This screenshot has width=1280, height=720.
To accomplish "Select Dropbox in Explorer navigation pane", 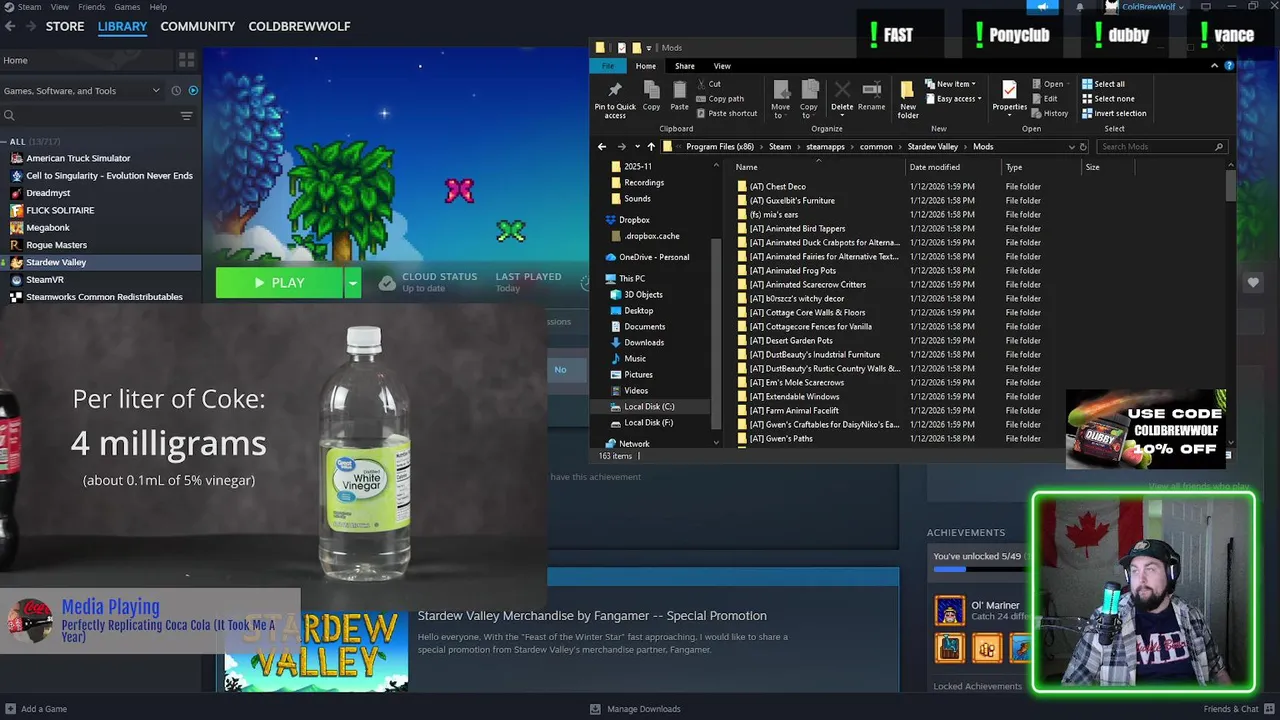I will (634, 220).
